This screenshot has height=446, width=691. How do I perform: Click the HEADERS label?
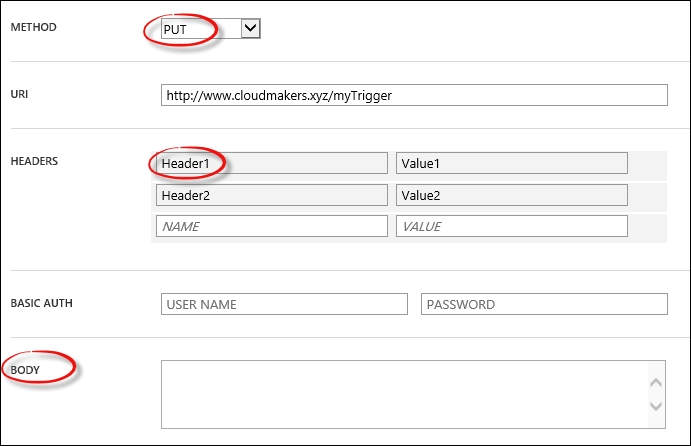click(34, 161)
